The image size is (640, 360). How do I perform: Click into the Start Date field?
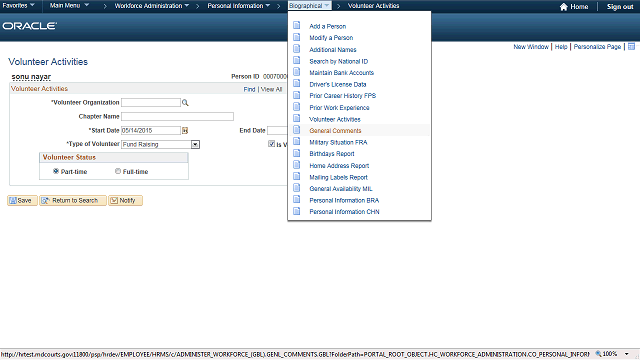[151, 130]
